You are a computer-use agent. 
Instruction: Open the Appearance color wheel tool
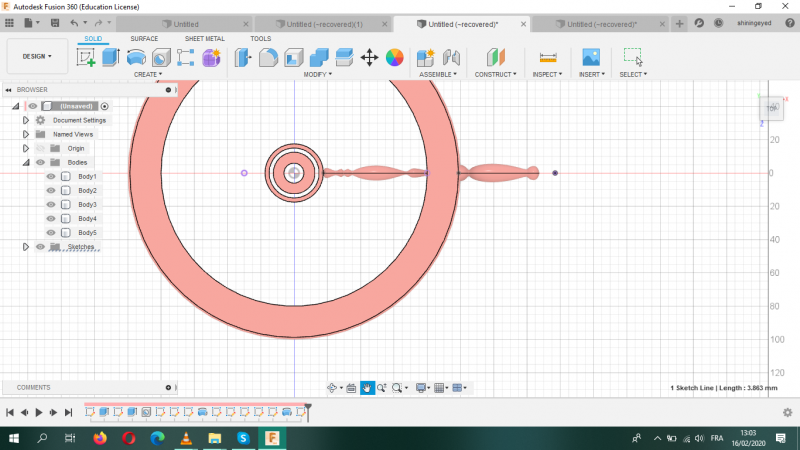pos(395,57)
